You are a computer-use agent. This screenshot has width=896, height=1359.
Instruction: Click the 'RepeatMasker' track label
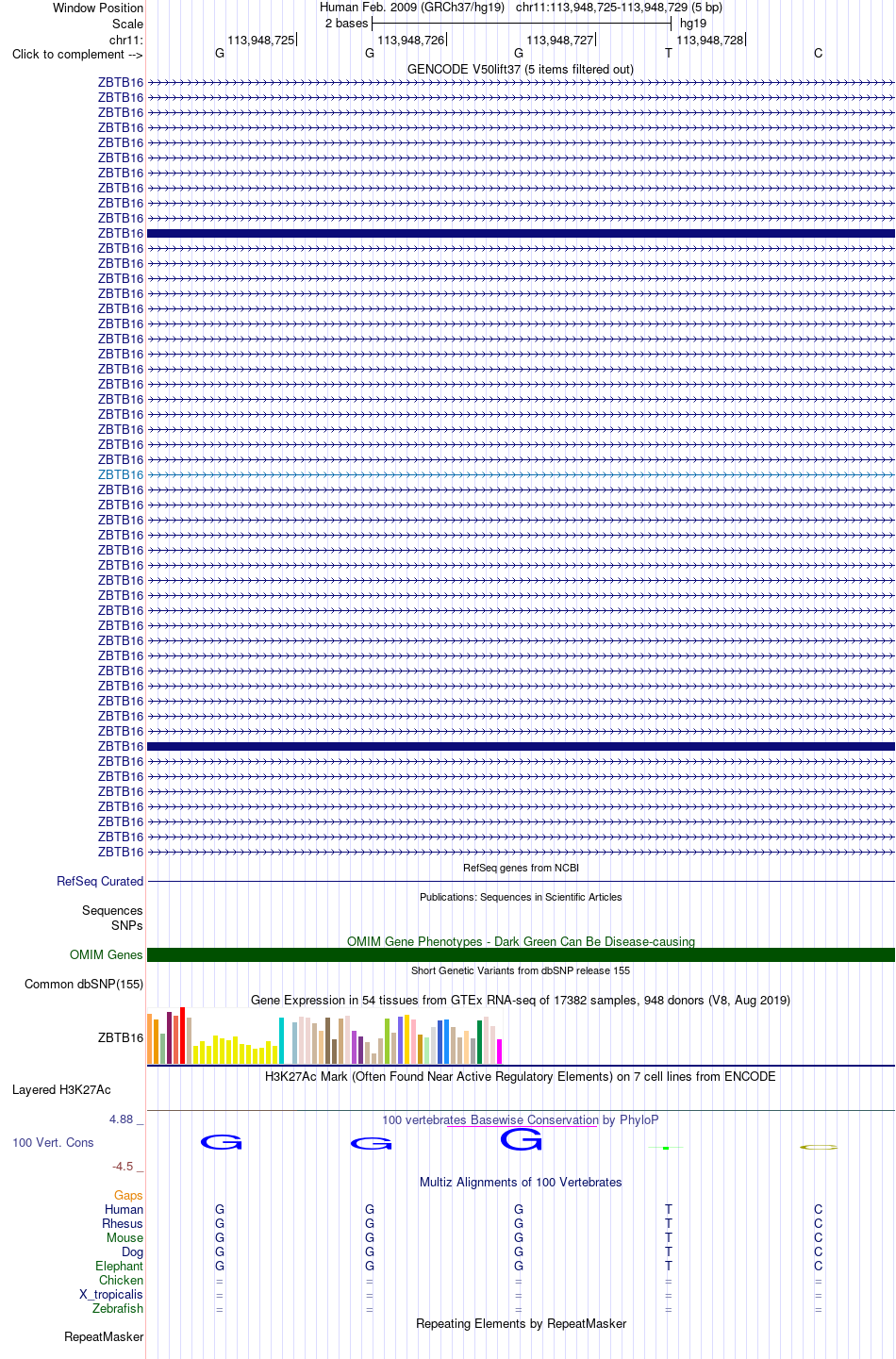(104, 1336)
